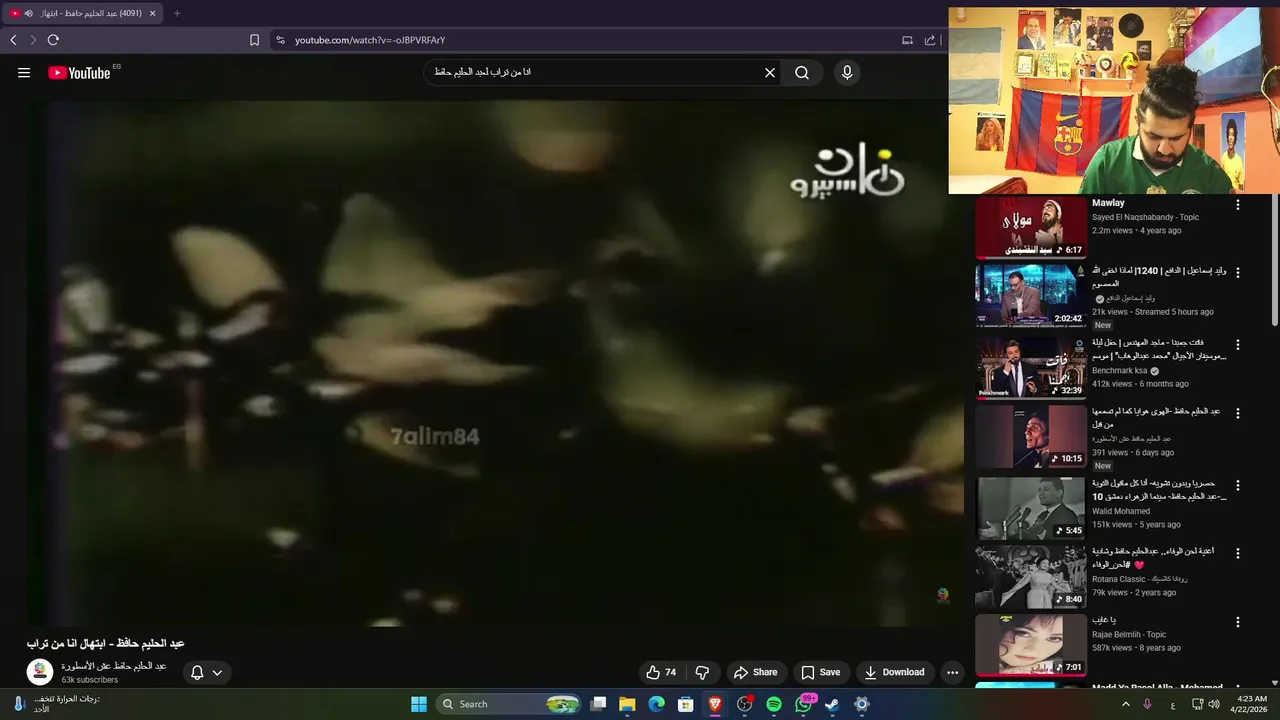Play the وليد إسماعيل stream thumbnail

pos(1031,296)
